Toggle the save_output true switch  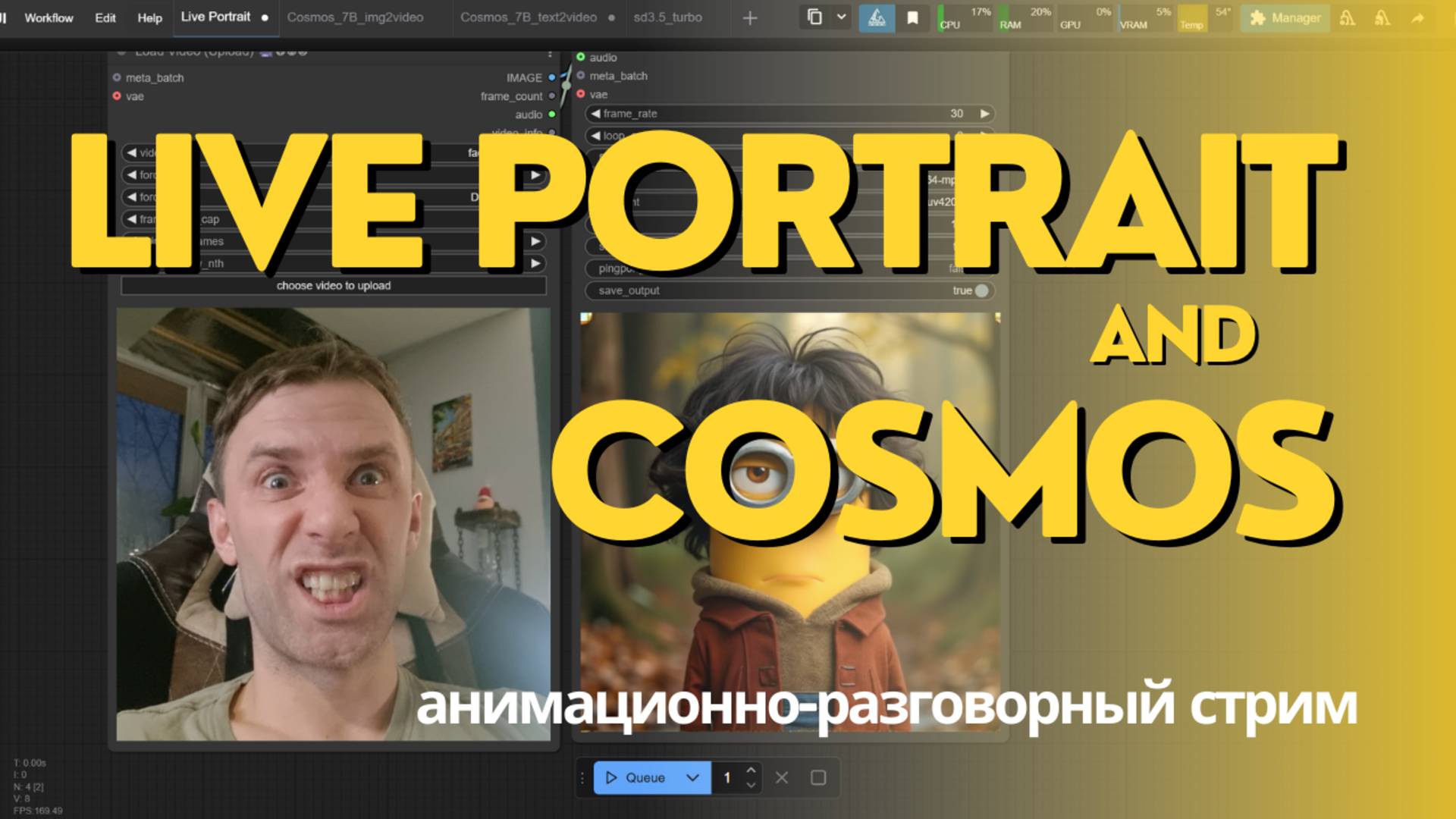tap(981, 290)
